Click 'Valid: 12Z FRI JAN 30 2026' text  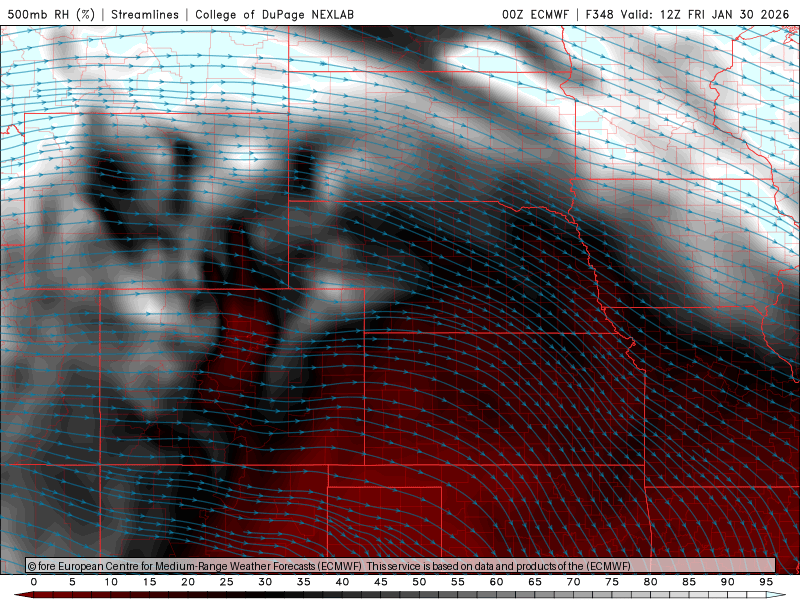click(705, 14)
